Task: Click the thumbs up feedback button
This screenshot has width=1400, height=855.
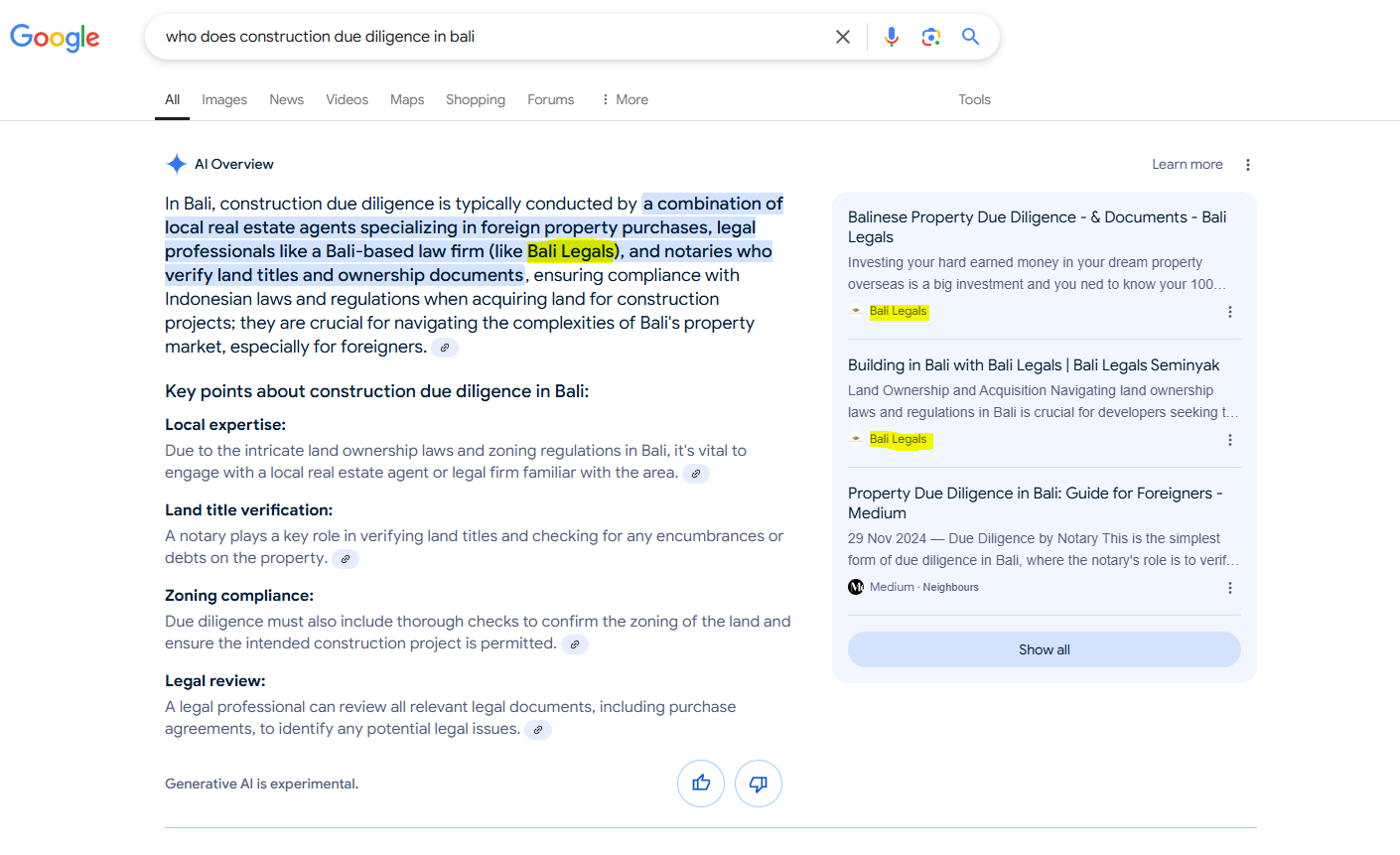Action: click(701, 784)
